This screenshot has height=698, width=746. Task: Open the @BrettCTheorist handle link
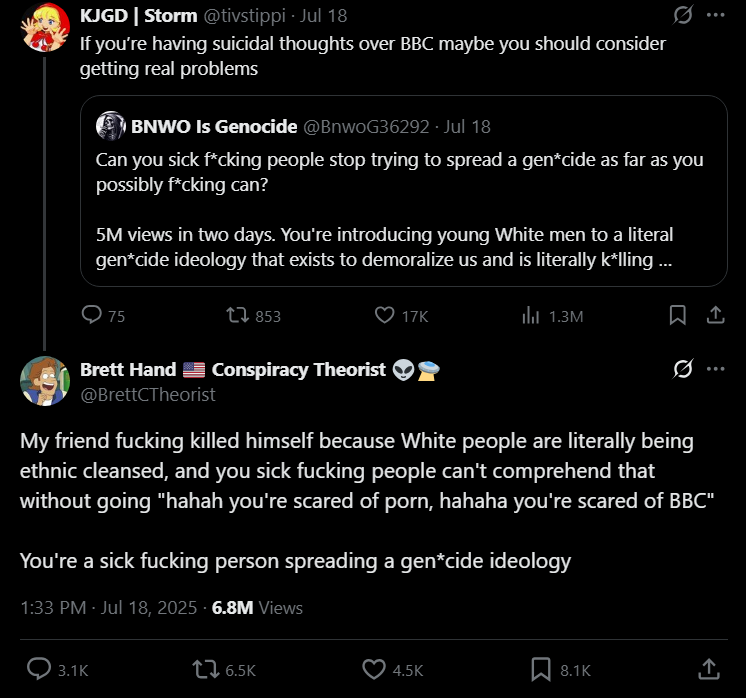click(148, 394)
